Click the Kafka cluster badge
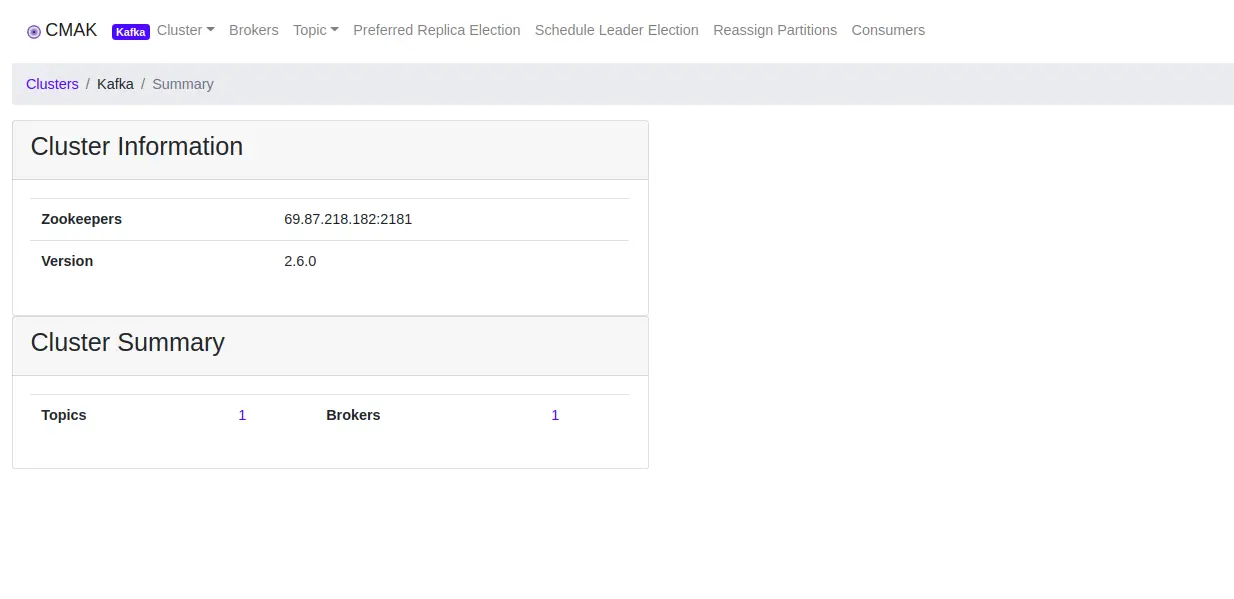 [131, 32]
